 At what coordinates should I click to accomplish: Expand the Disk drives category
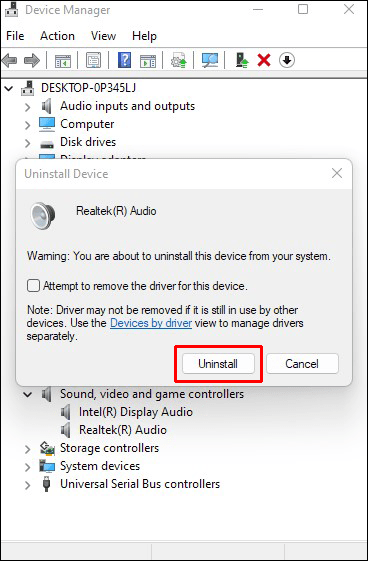28,143
